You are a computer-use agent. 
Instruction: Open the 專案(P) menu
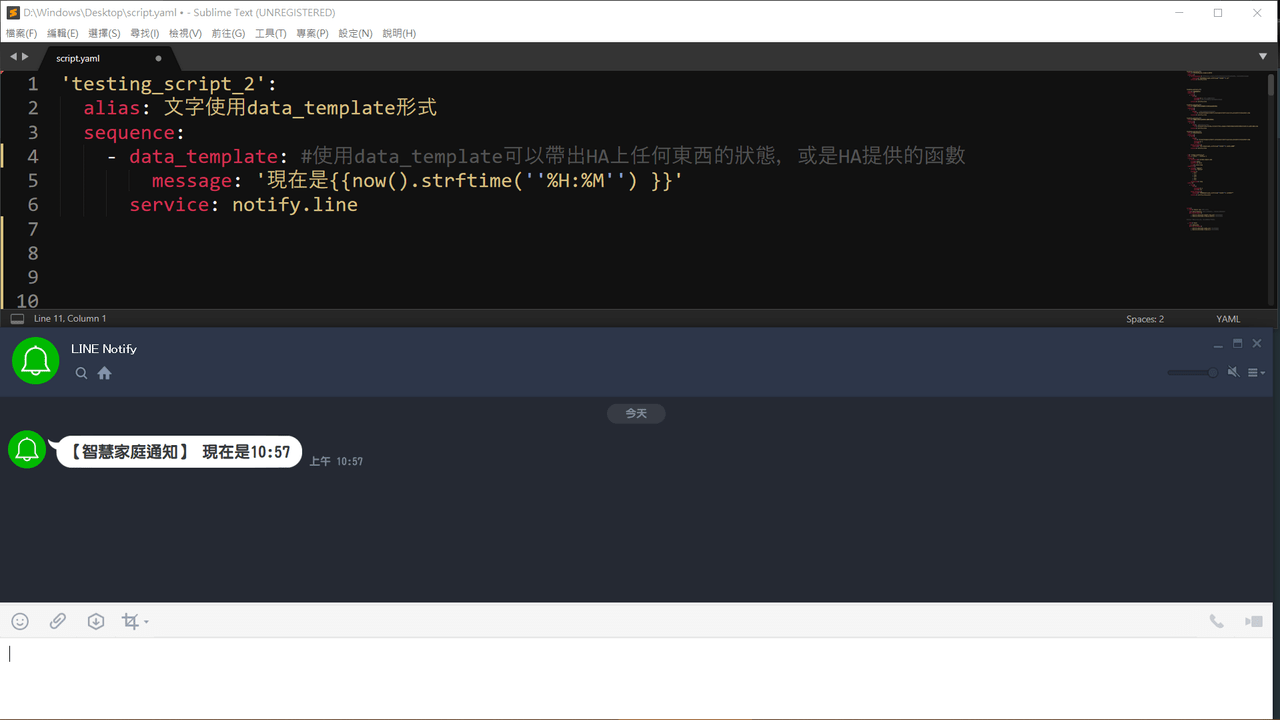pos(312,33)
